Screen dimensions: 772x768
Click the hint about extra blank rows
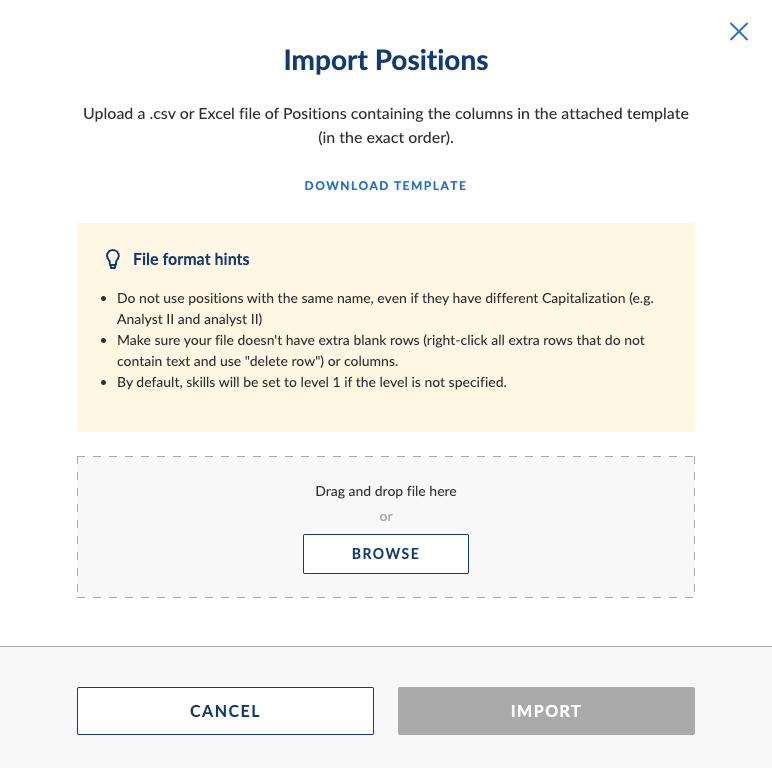pyautogui.click(x=381, y=351)
